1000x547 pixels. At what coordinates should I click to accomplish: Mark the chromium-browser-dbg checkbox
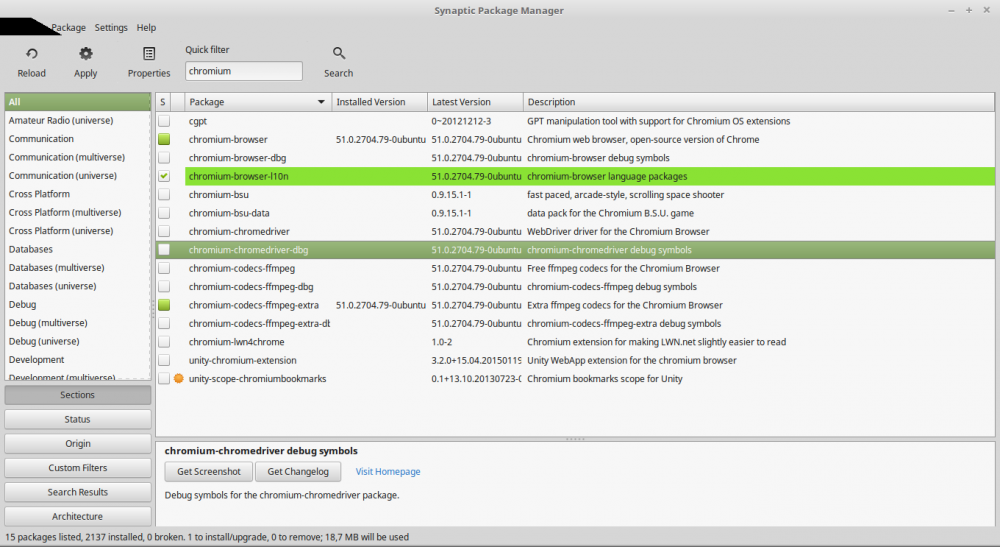(164, 158)
